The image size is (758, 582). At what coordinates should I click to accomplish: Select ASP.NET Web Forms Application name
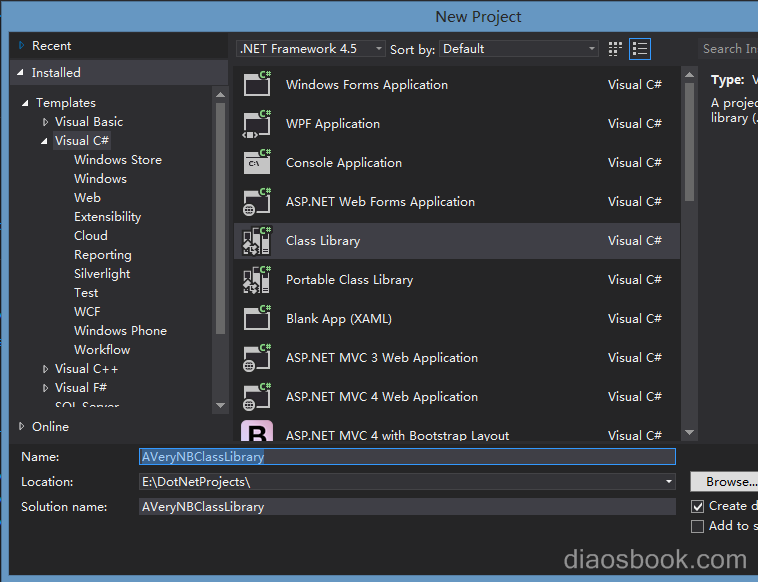coord(380,202)
